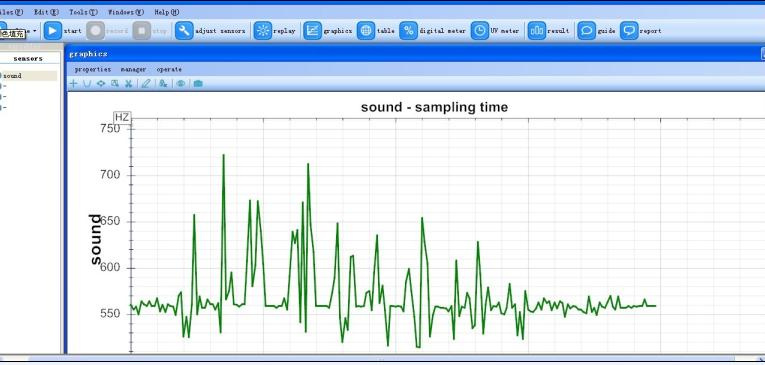
Task: Open the Files menu
Action: coord(11,12)
